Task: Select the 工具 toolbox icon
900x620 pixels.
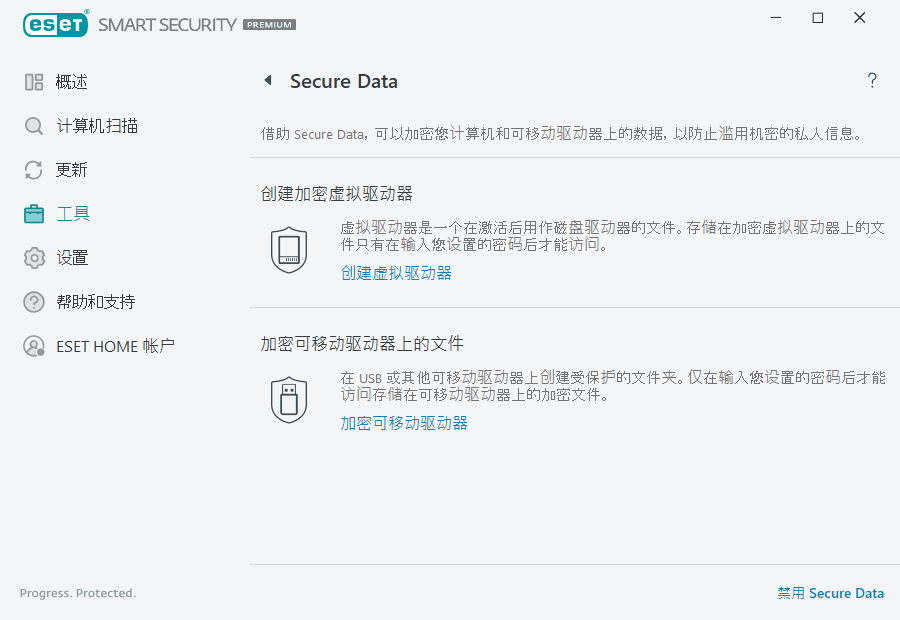Action: tap(33, 213)
